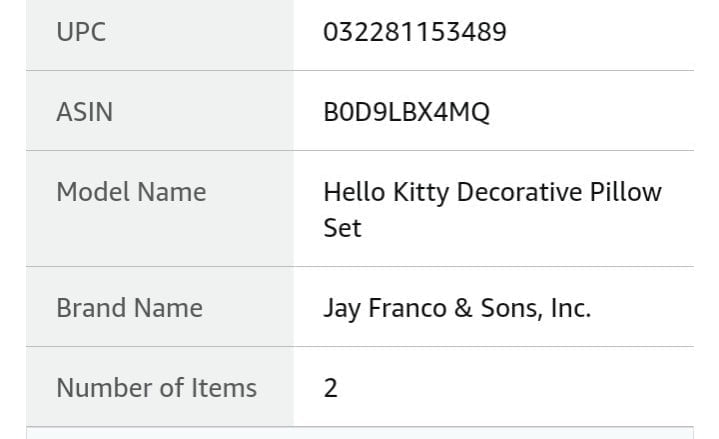719x439 pixels.
Task: Click the Model Name label
Action: (x=131, y=192)
